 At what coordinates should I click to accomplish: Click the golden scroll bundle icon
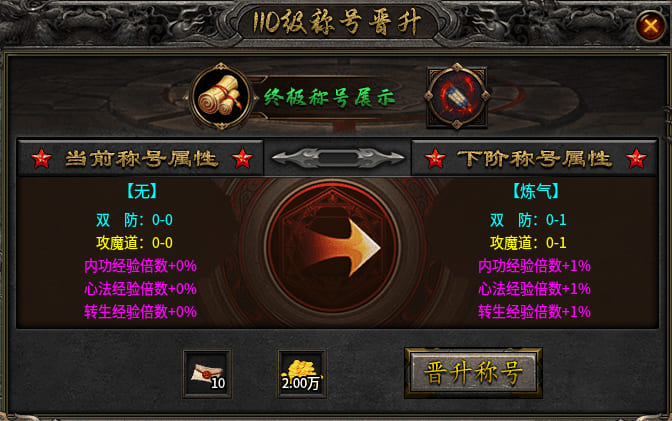221,97
